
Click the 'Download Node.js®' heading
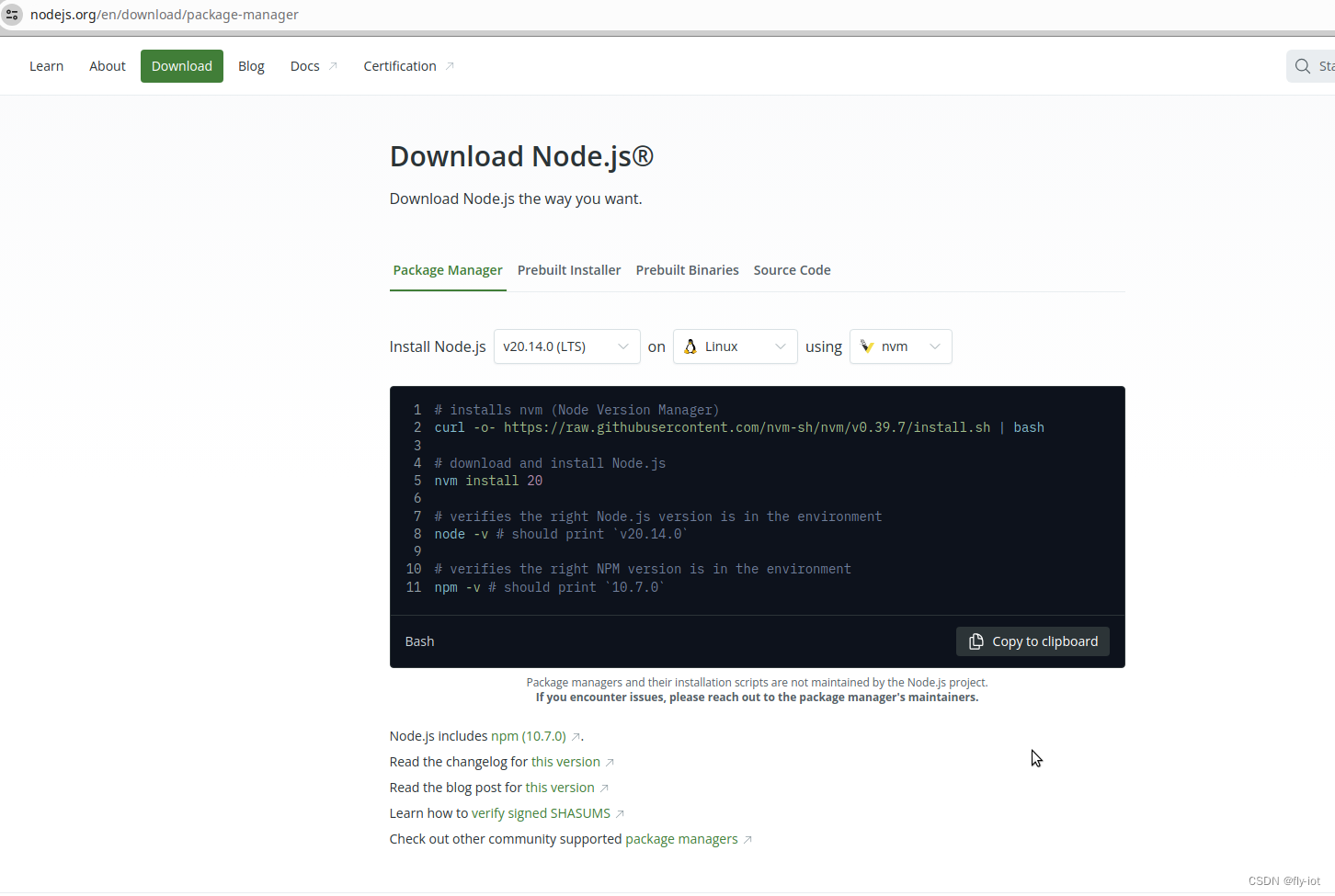pos(521,156)
